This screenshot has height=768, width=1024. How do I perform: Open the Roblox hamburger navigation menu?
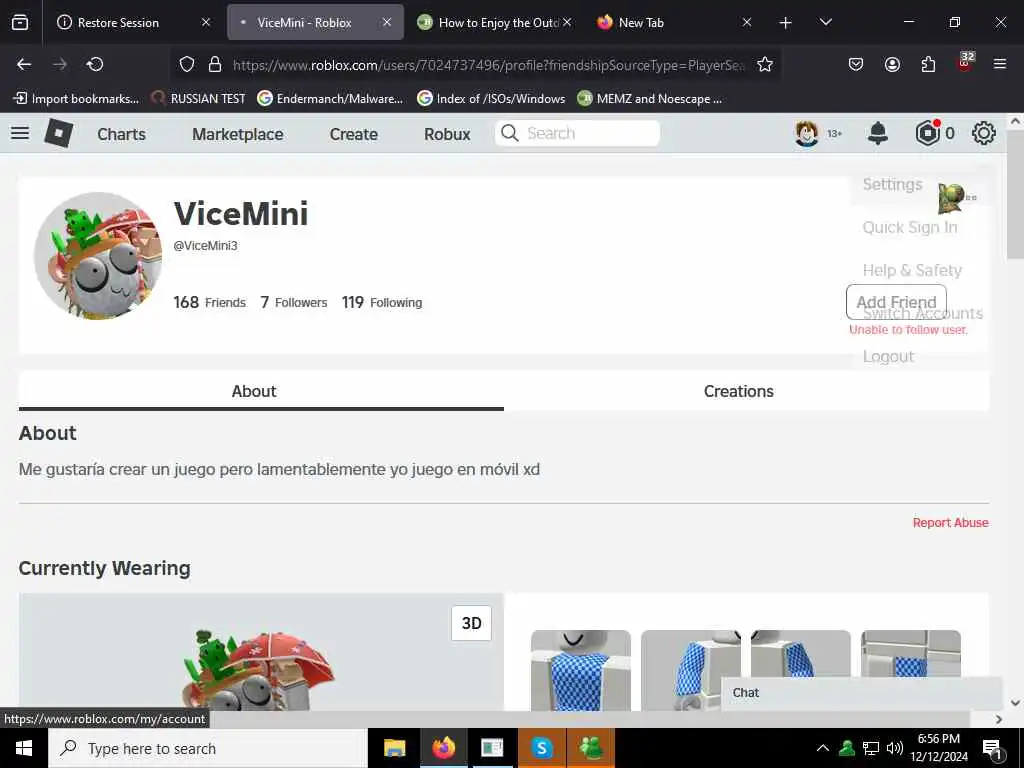(x=20, y=133)
